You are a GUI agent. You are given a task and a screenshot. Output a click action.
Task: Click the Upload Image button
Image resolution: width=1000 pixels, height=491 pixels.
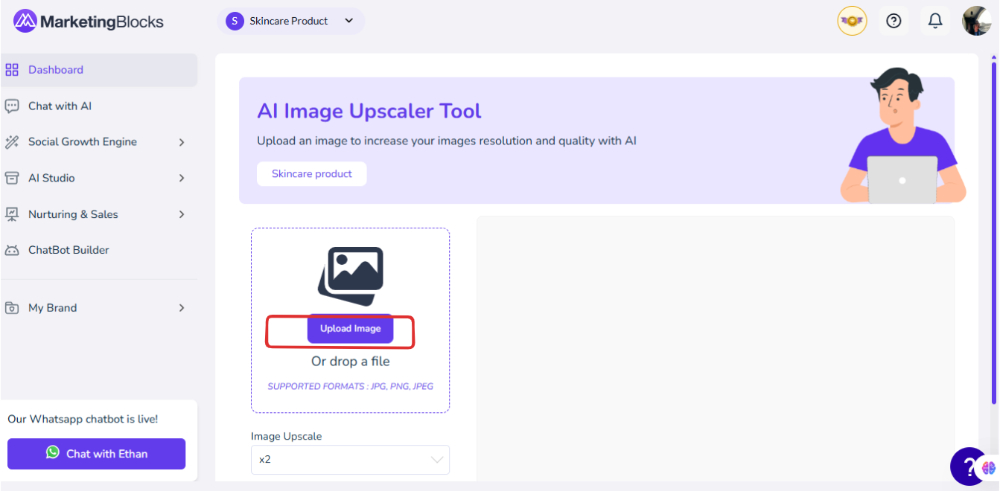click(350, 329)
